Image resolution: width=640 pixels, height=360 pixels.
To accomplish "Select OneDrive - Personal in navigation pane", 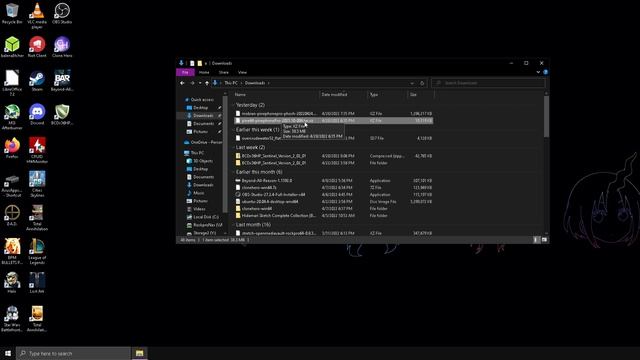I will 203,142.
